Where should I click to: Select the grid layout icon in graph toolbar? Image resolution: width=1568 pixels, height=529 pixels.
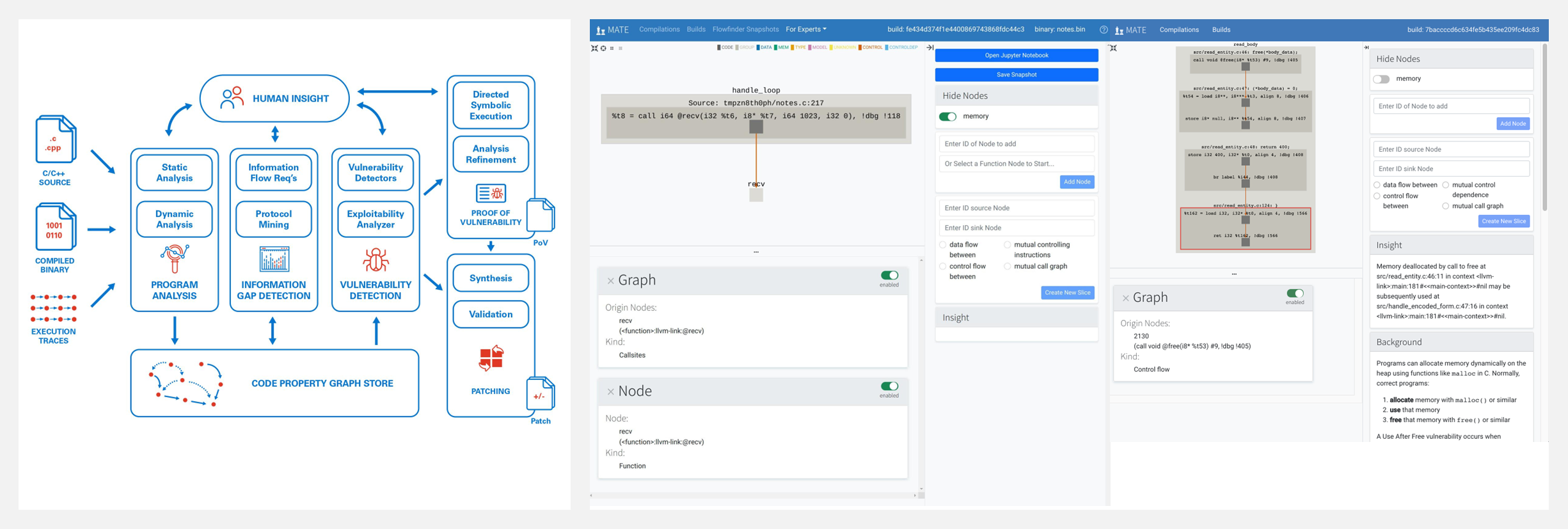click(x=612, y=48)
